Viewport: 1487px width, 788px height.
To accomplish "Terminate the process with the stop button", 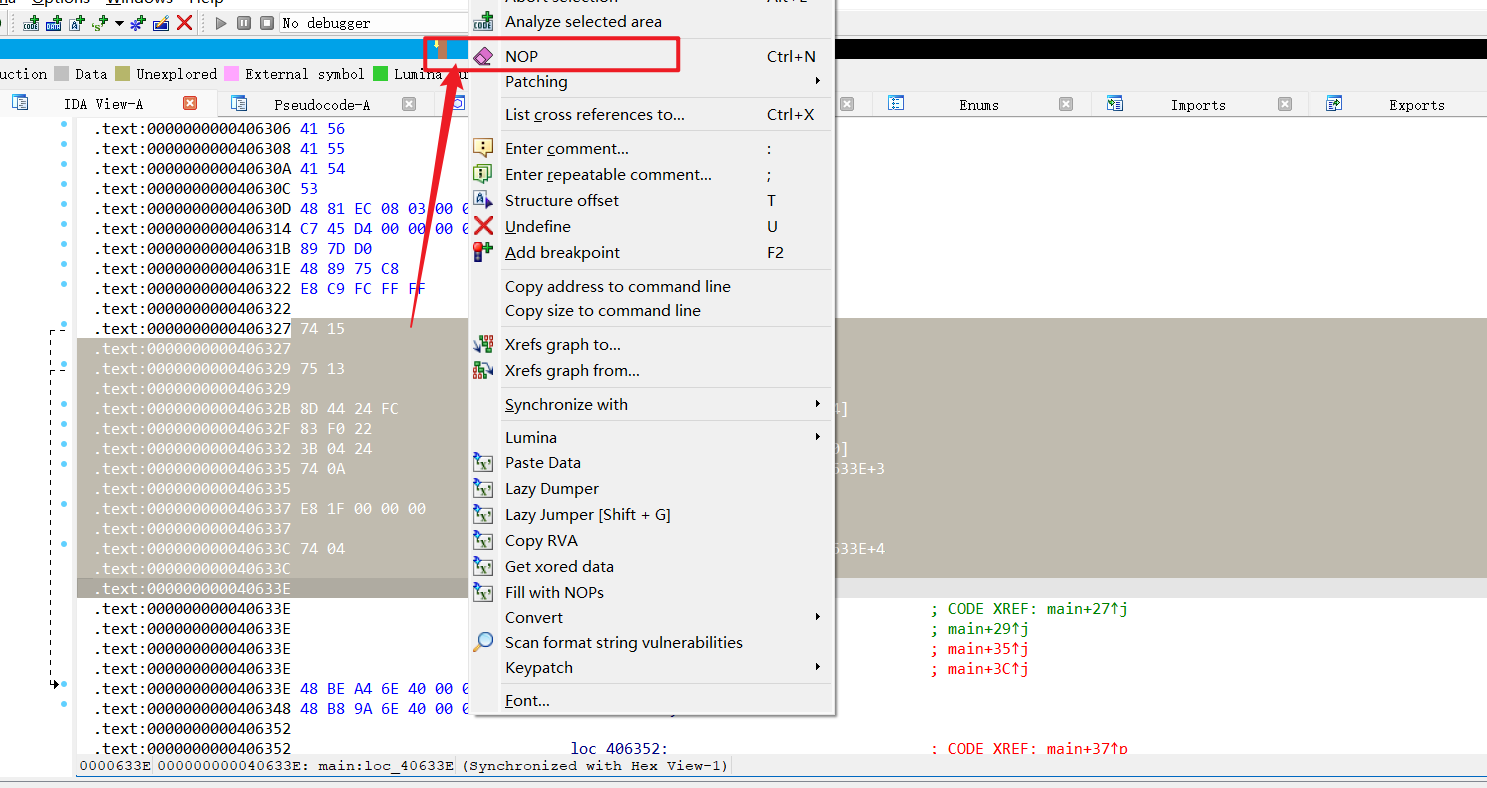I will [x=267, y=22].
